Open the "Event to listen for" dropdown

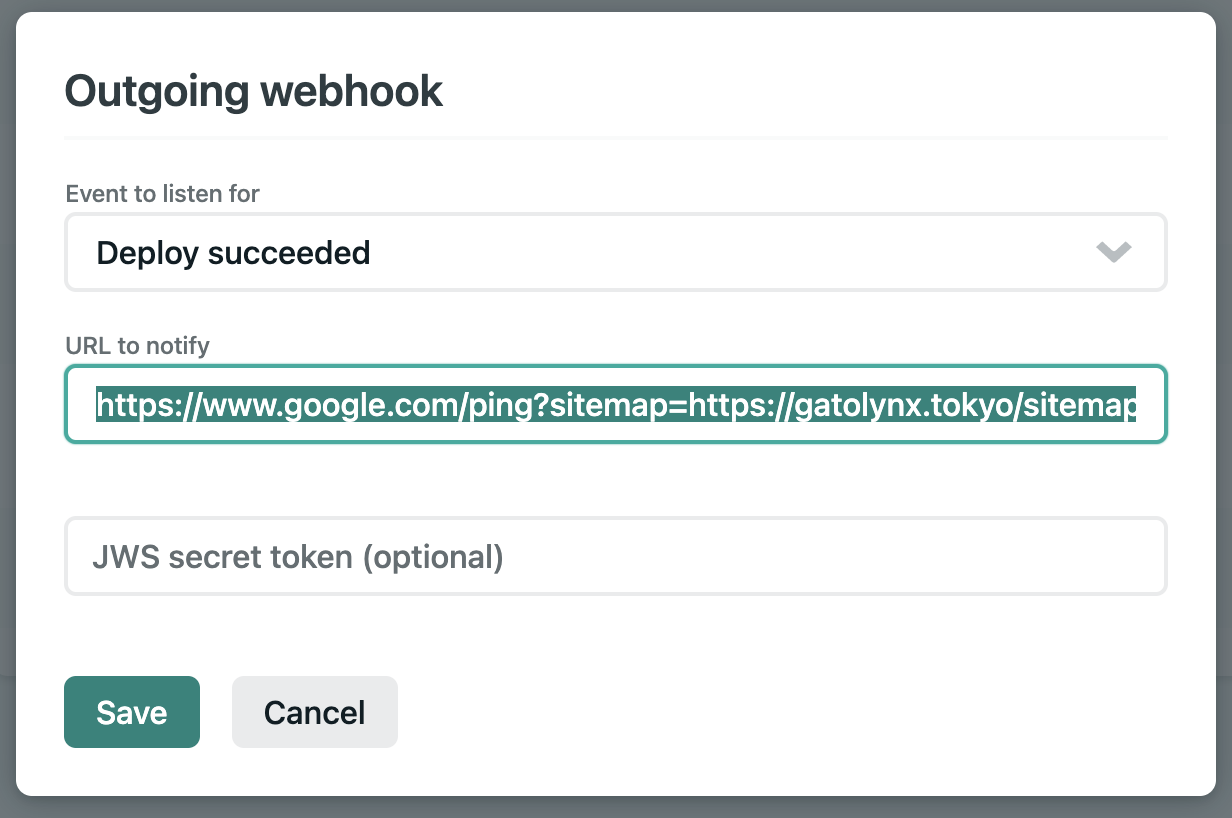pyautogui.click(x=616, y=252)
